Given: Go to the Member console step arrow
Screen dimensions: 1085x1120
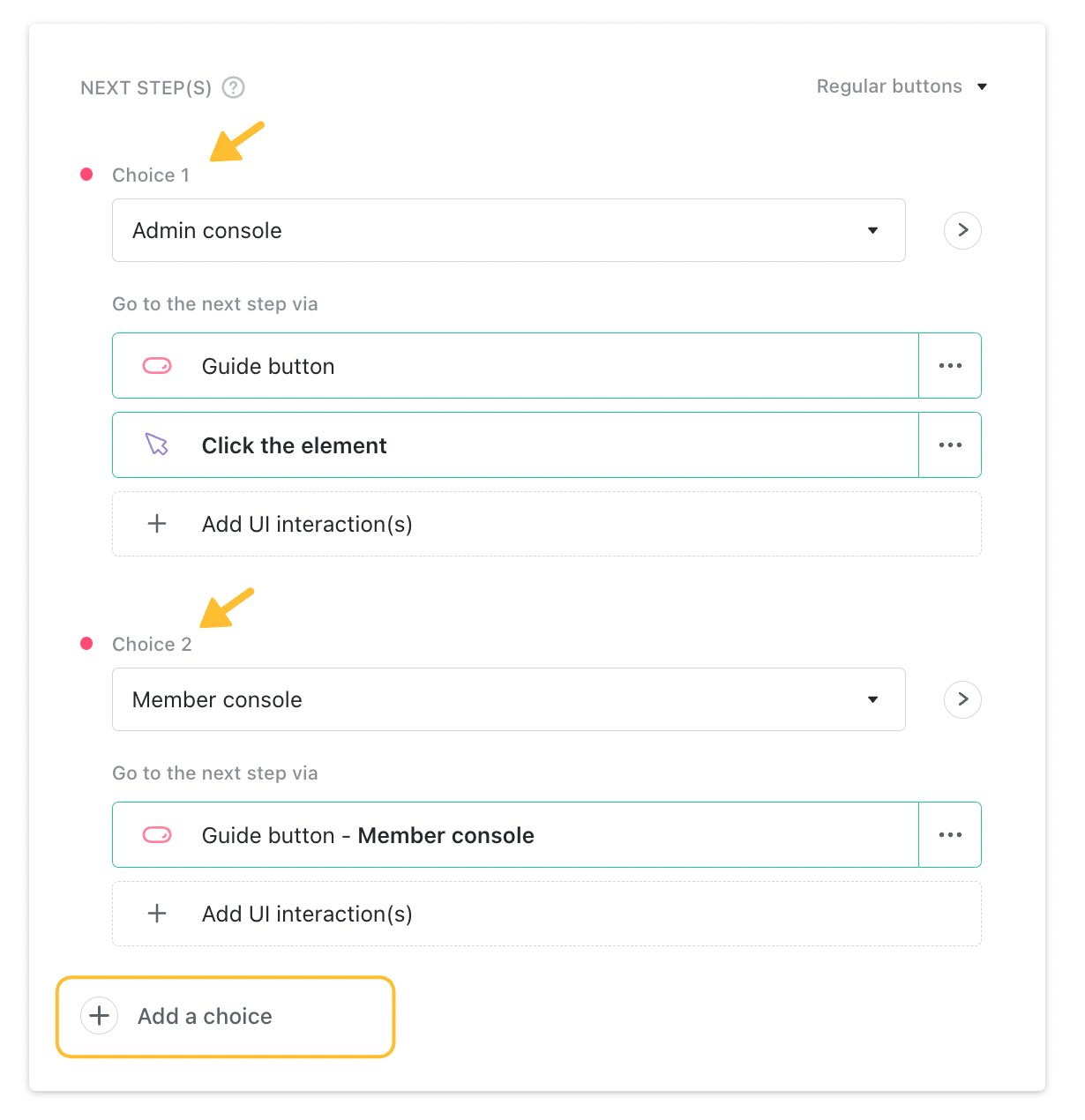Looking at the screenshot, I should pos(962,699).
